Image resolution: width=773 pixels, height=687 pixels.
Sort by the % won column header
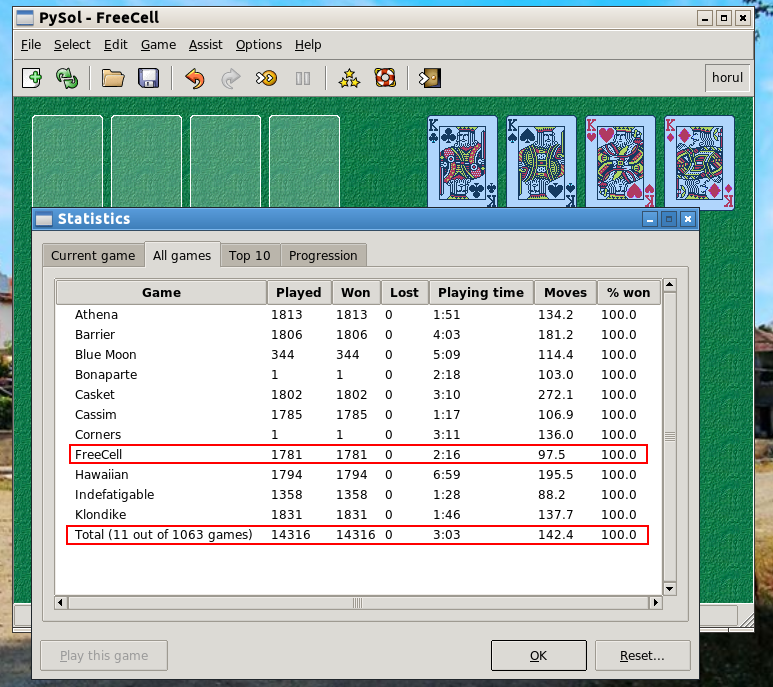click(x=629, y=293)
